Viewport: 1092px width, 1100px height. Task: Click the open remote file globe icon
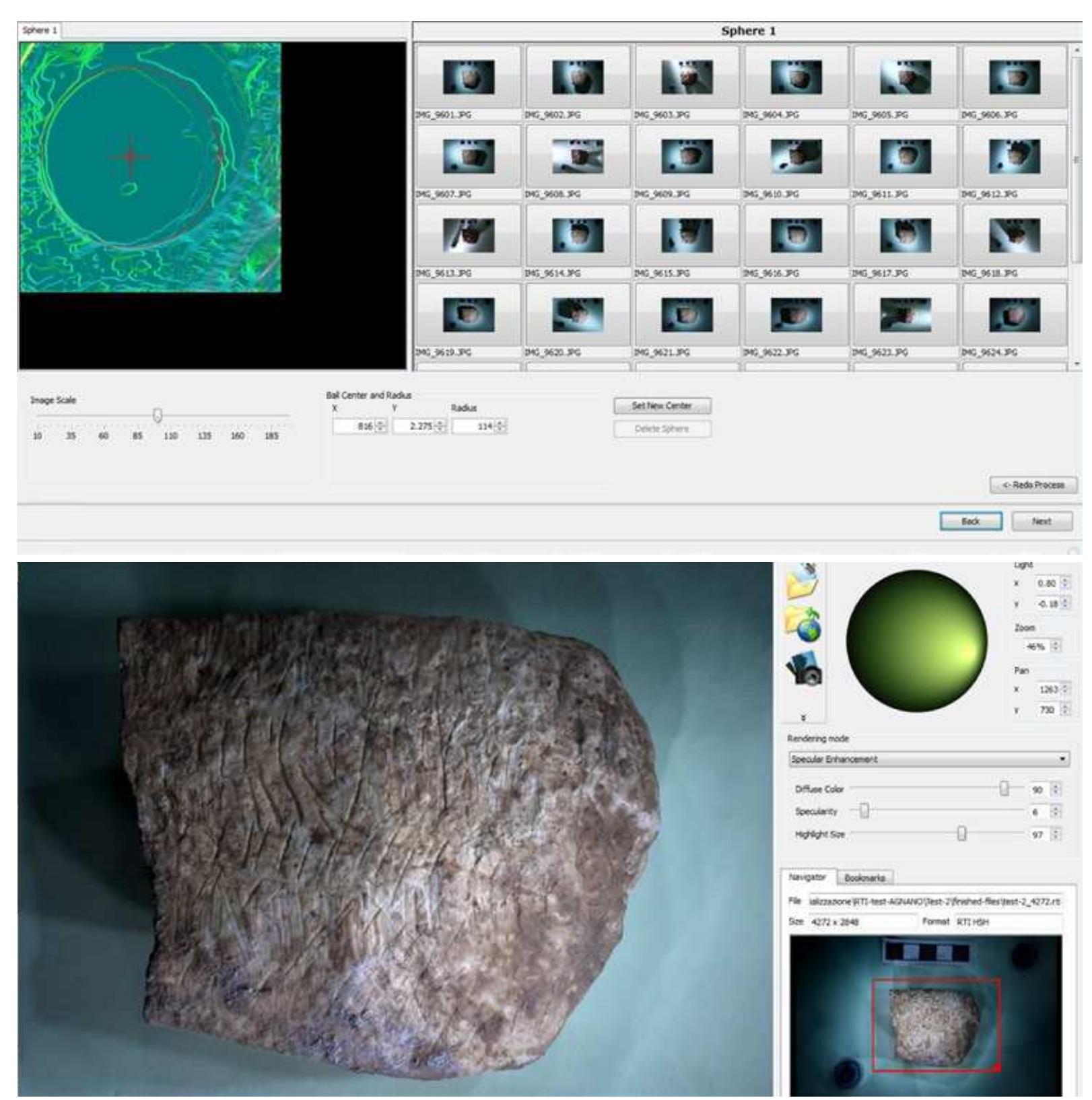(x=803, y=625)
